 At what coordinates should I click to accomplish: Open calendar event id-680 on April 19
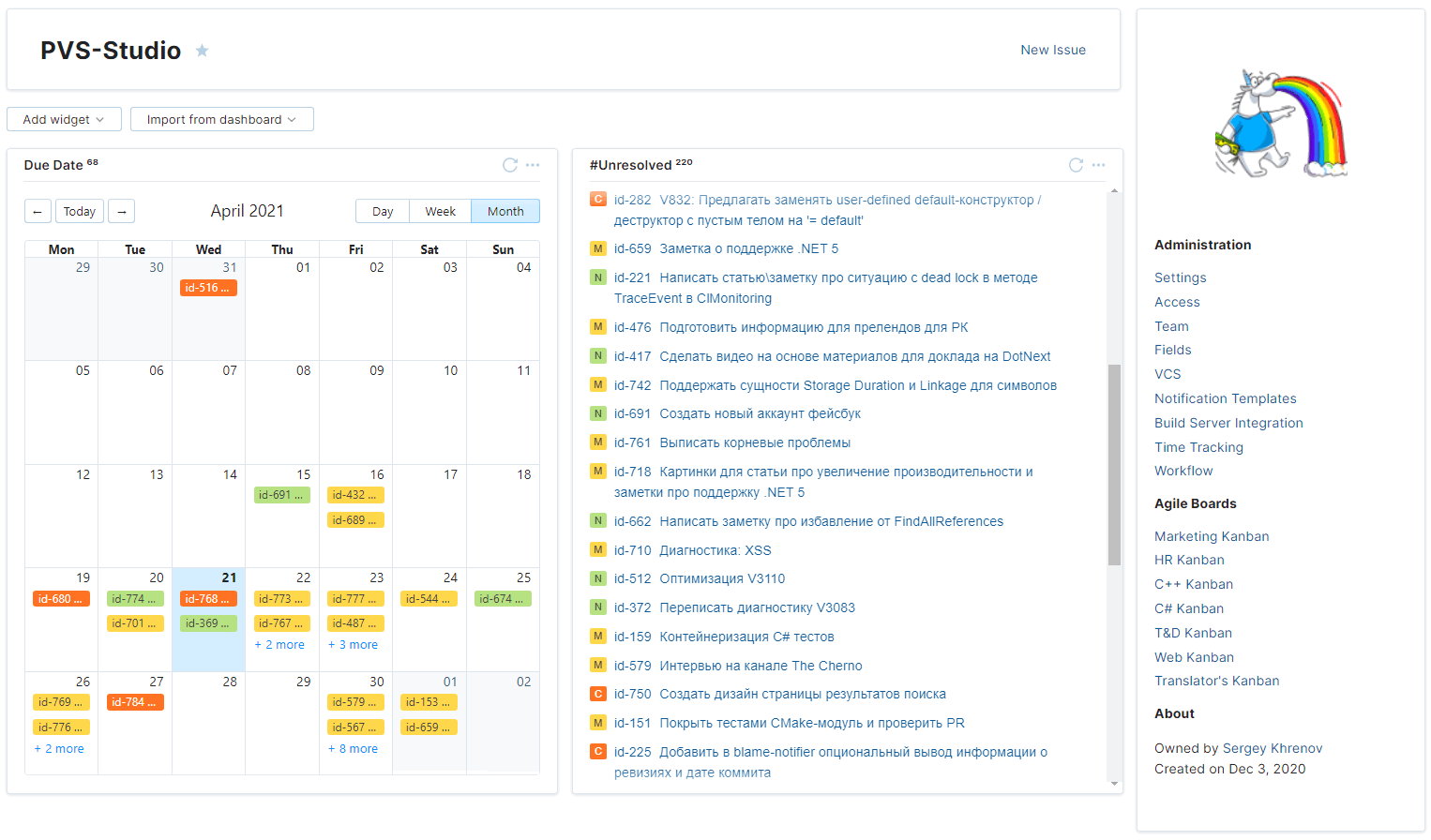(61, 599)
